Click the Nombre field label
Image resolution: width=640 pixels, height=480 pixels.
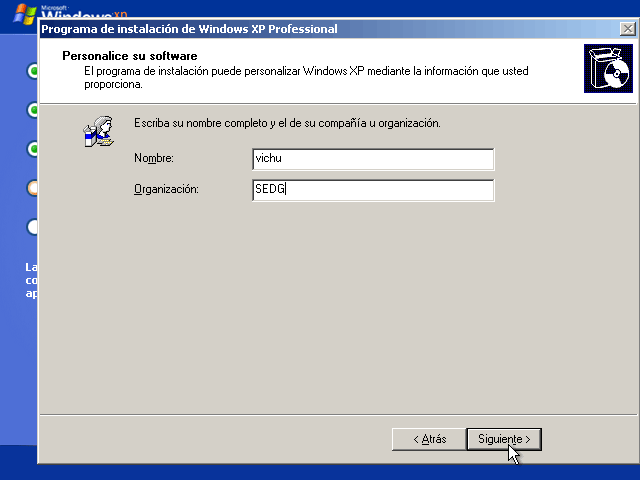point(153,159)
